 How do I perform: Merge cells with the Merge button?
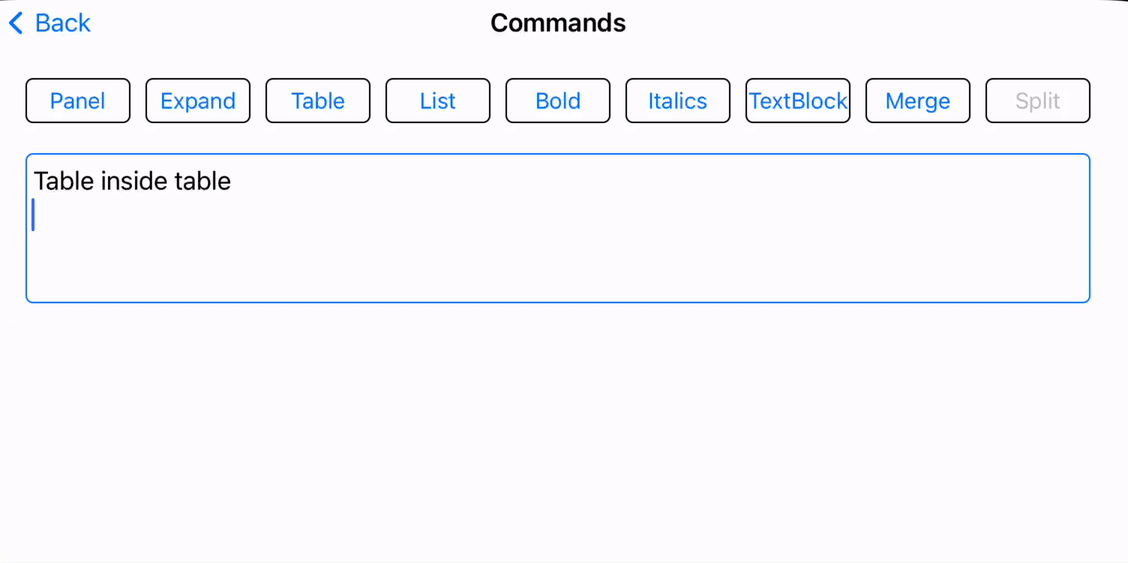[918, 101]
